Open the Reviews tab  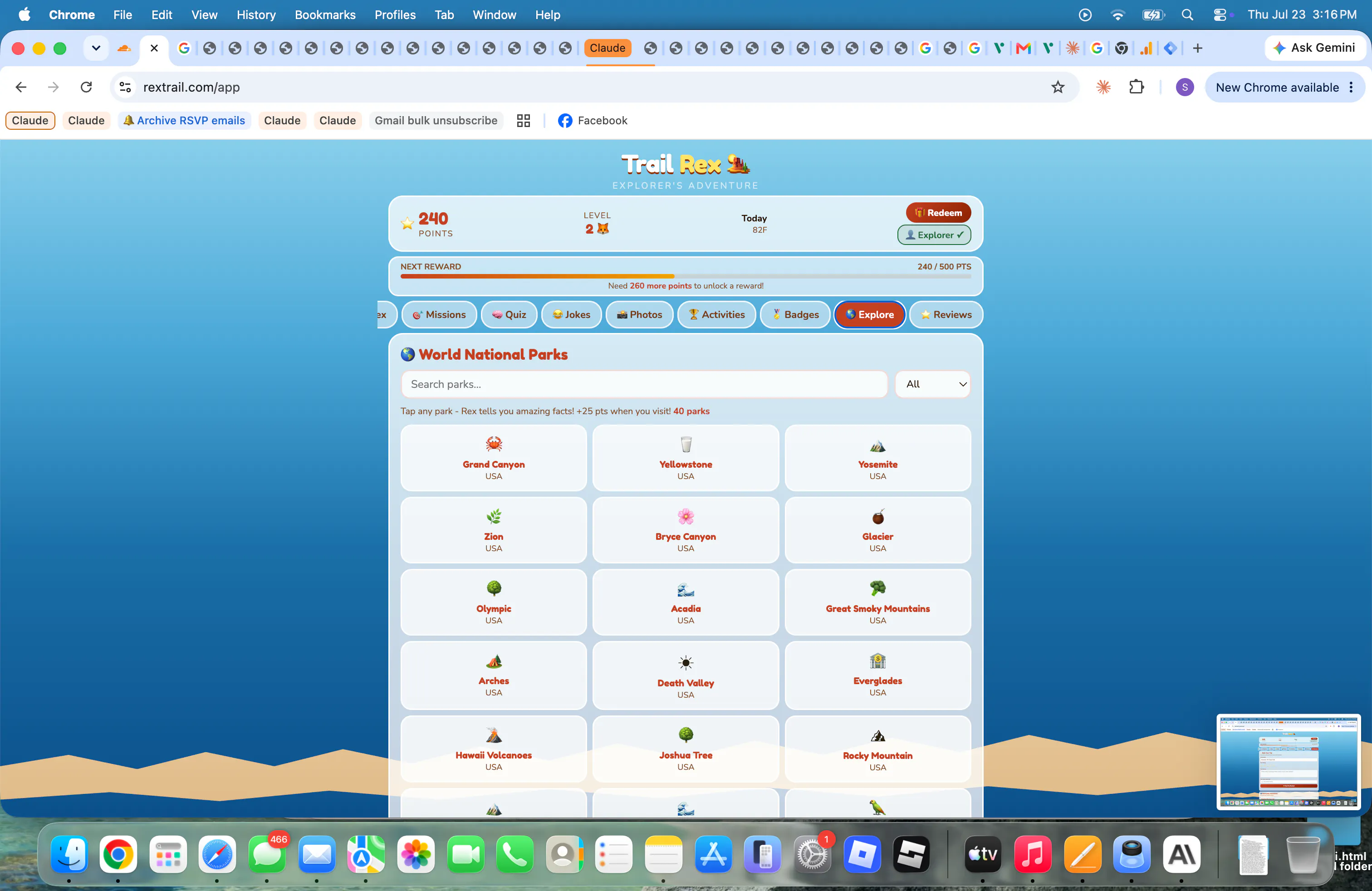[946, 315]
